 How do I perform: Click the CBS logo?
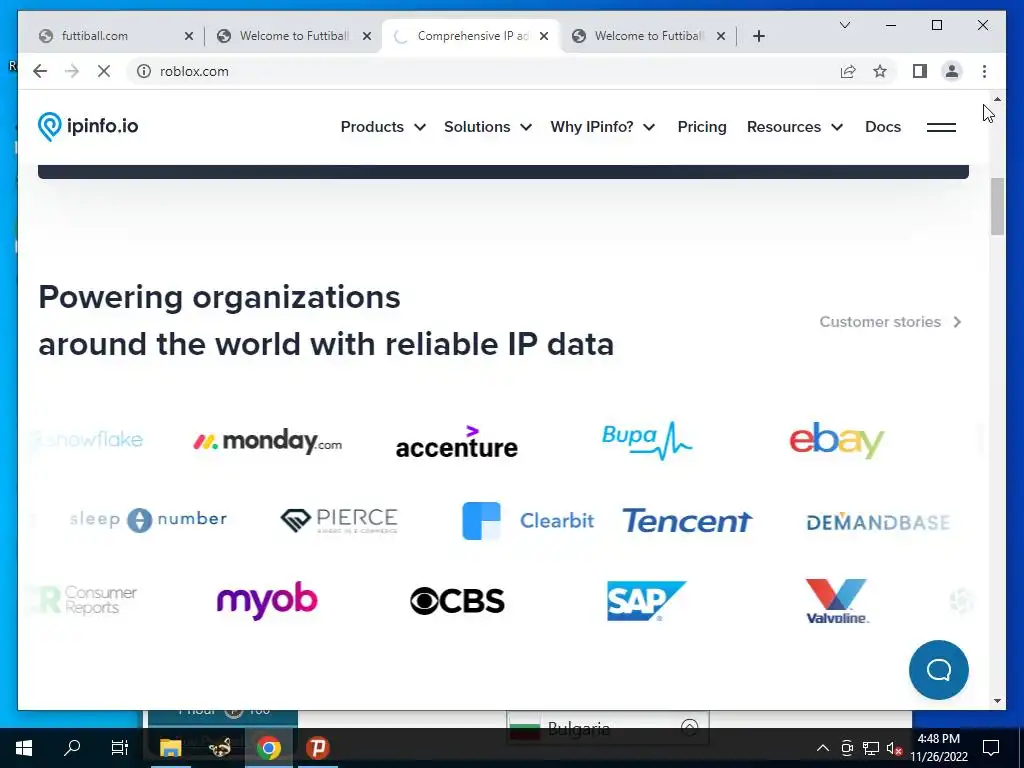(457, 601)
